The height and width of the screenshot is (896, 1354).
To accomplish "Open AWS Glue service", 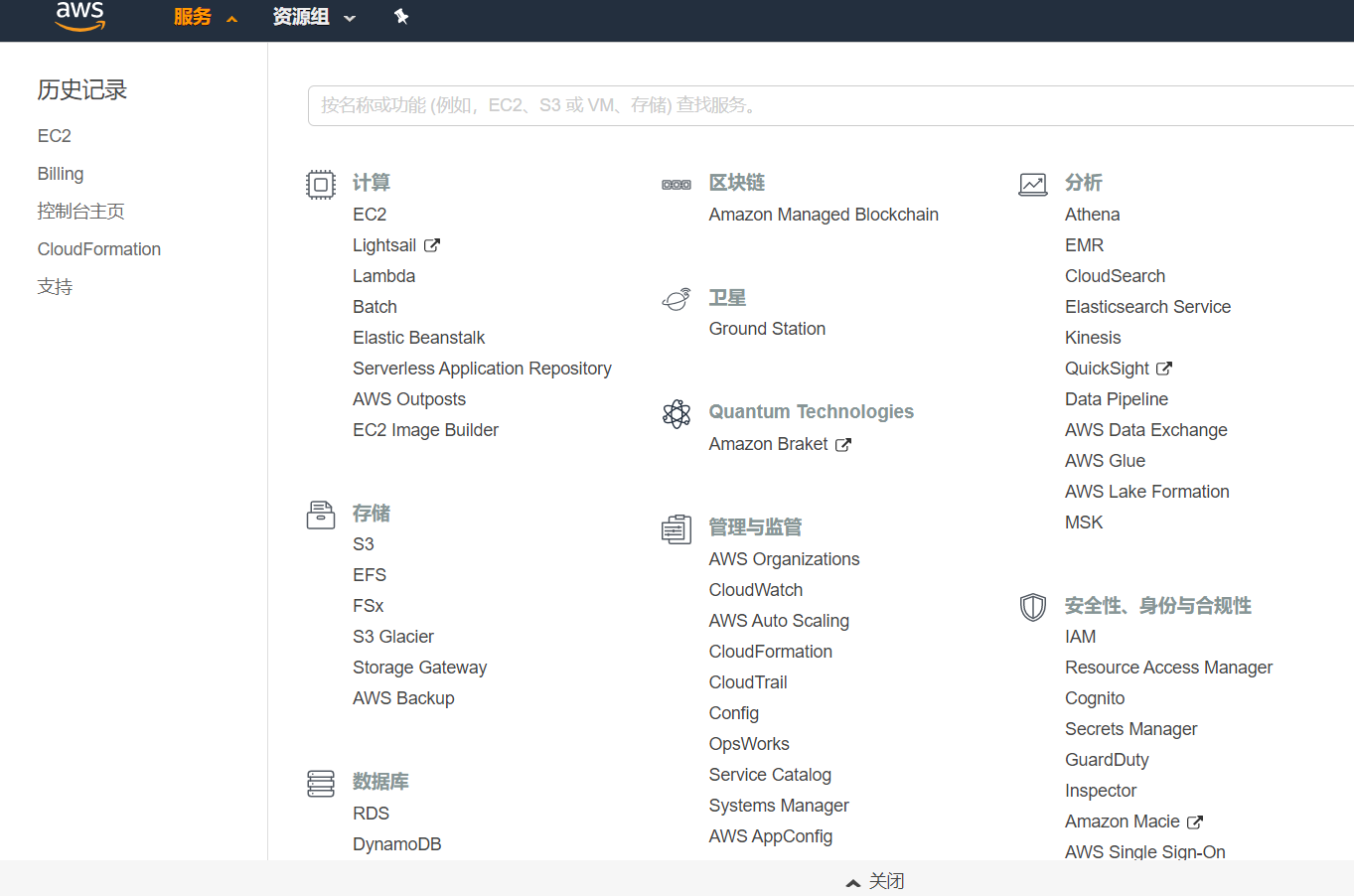I will (1106, 461).
